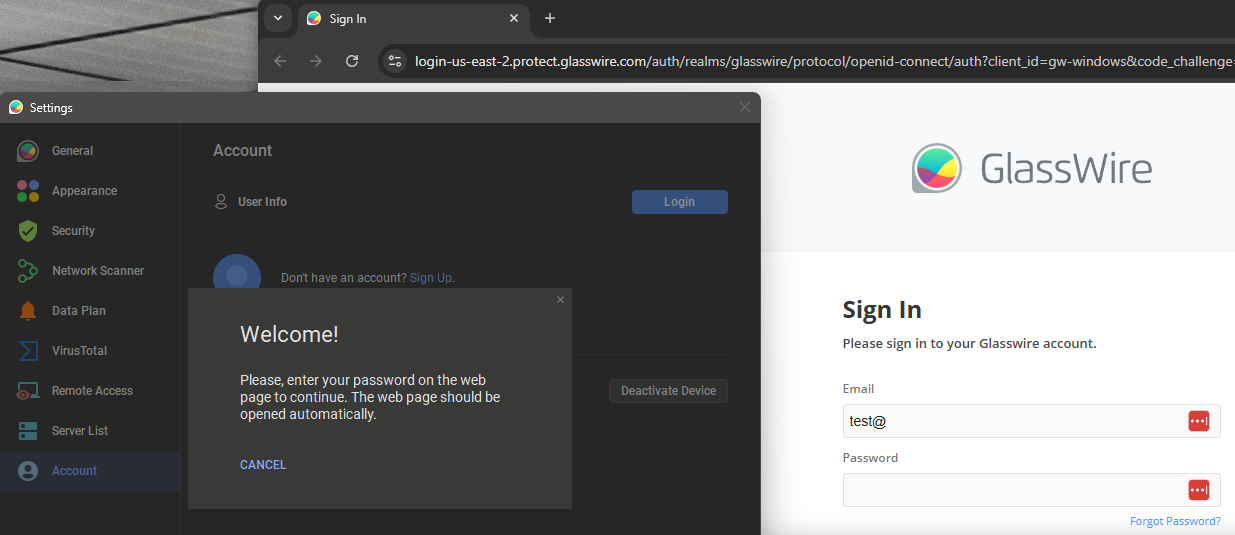The image size is (1235, 535).
Task: Click the blue Login button
Action: coord(679,202)
